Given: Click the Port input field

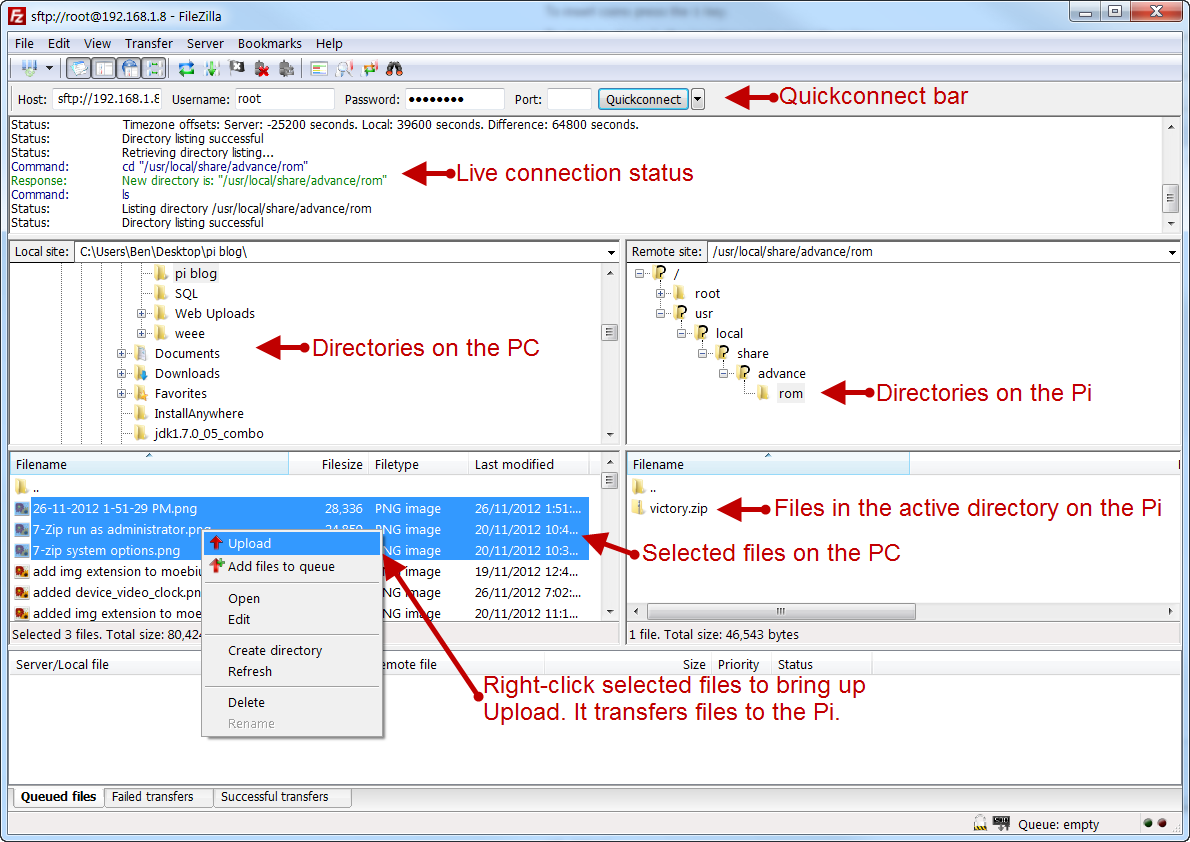Looking at the screenshot, I should [x=567, y=99].
